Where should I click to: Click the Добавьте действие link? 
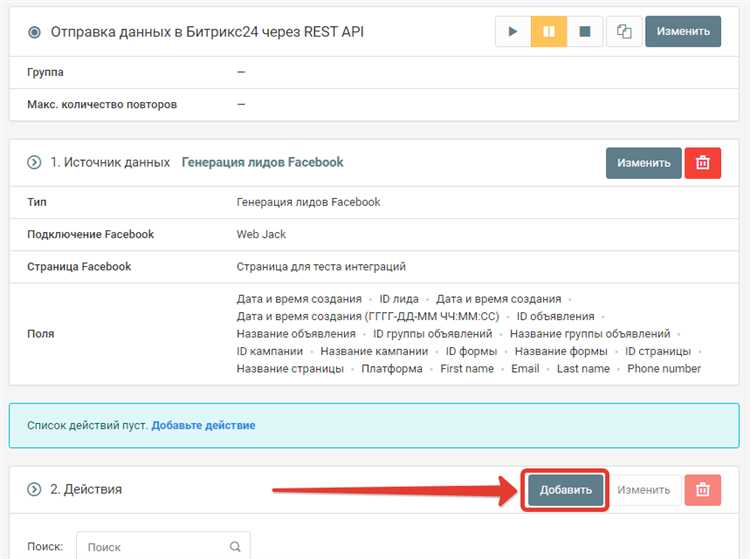(x=203, y=425)
